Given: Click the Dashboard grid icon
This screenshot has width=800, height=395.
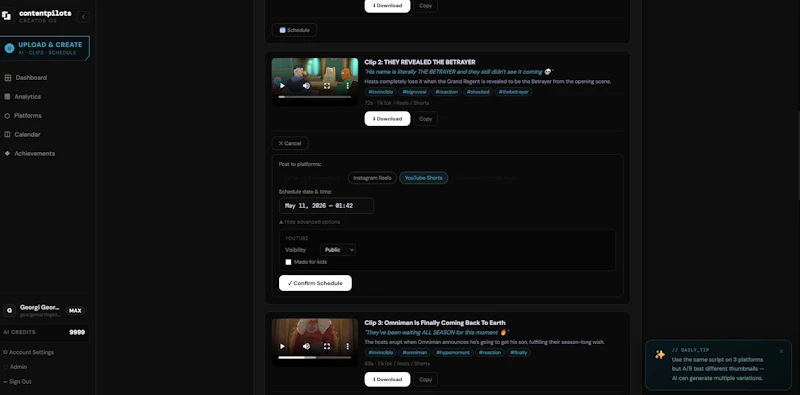Looking at the screenshot, I should (x=8, y=78).
